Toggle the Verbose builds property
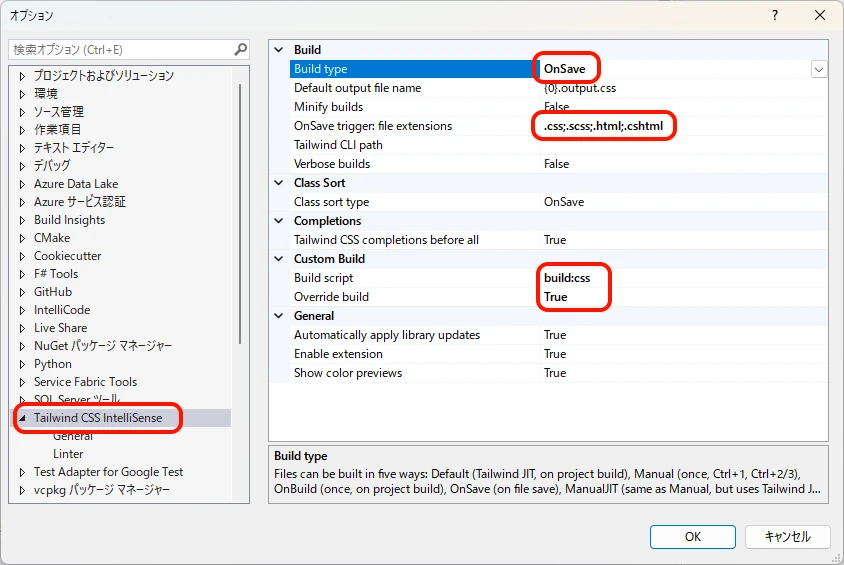This screenshot has width=844, height=565. click(680, 164)
